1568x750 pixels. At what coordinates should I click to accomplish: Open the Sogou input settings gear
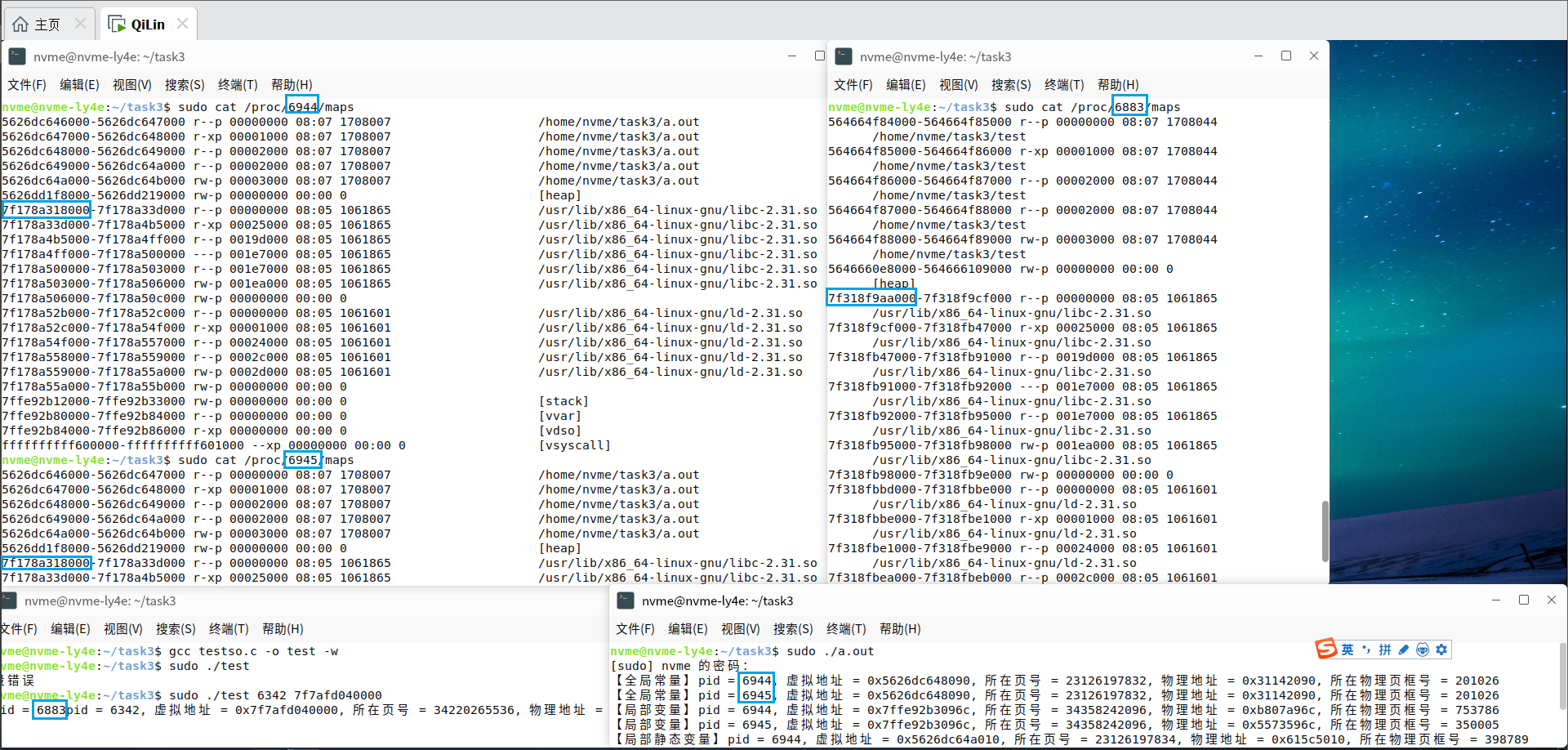(x=1441, y=650)
